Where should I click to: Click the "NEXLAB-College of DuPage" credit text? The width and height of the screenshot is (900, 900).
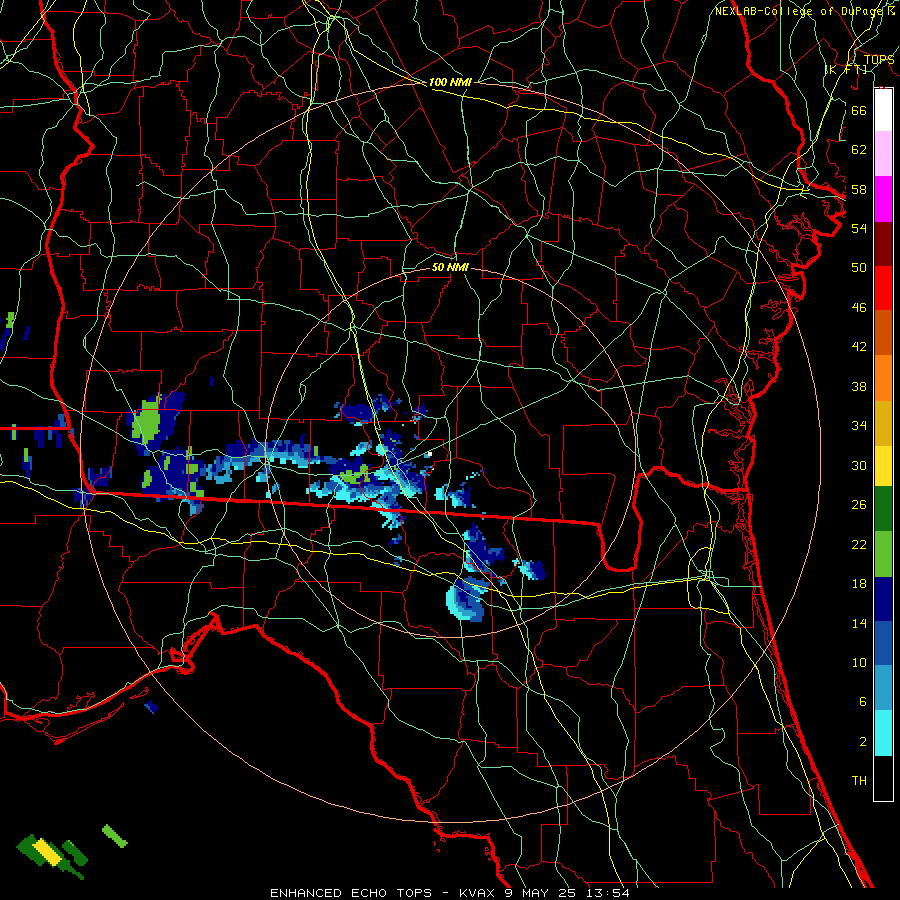click(x=798, y=11)
